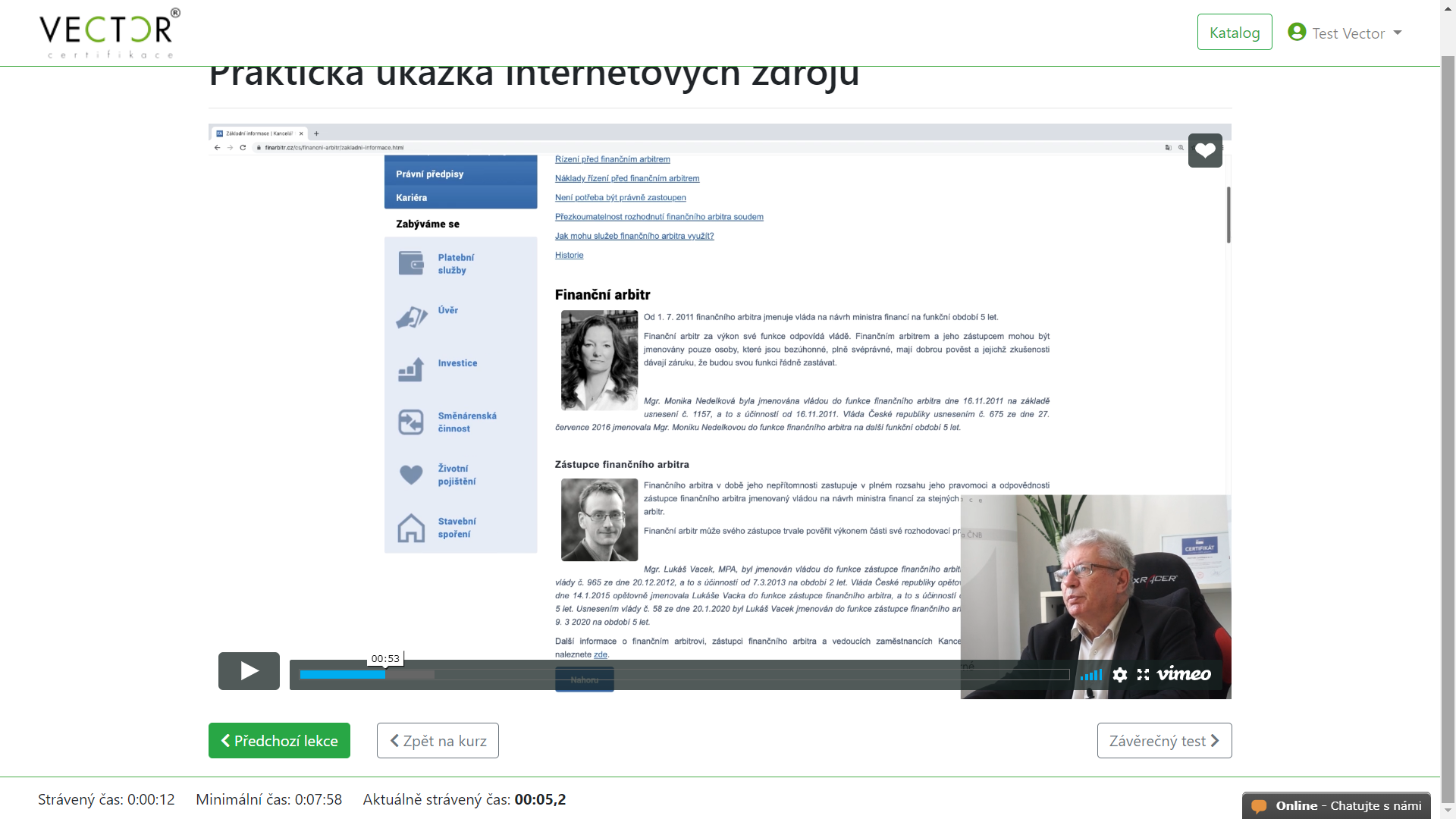Click the Investice label

point(457,363)
